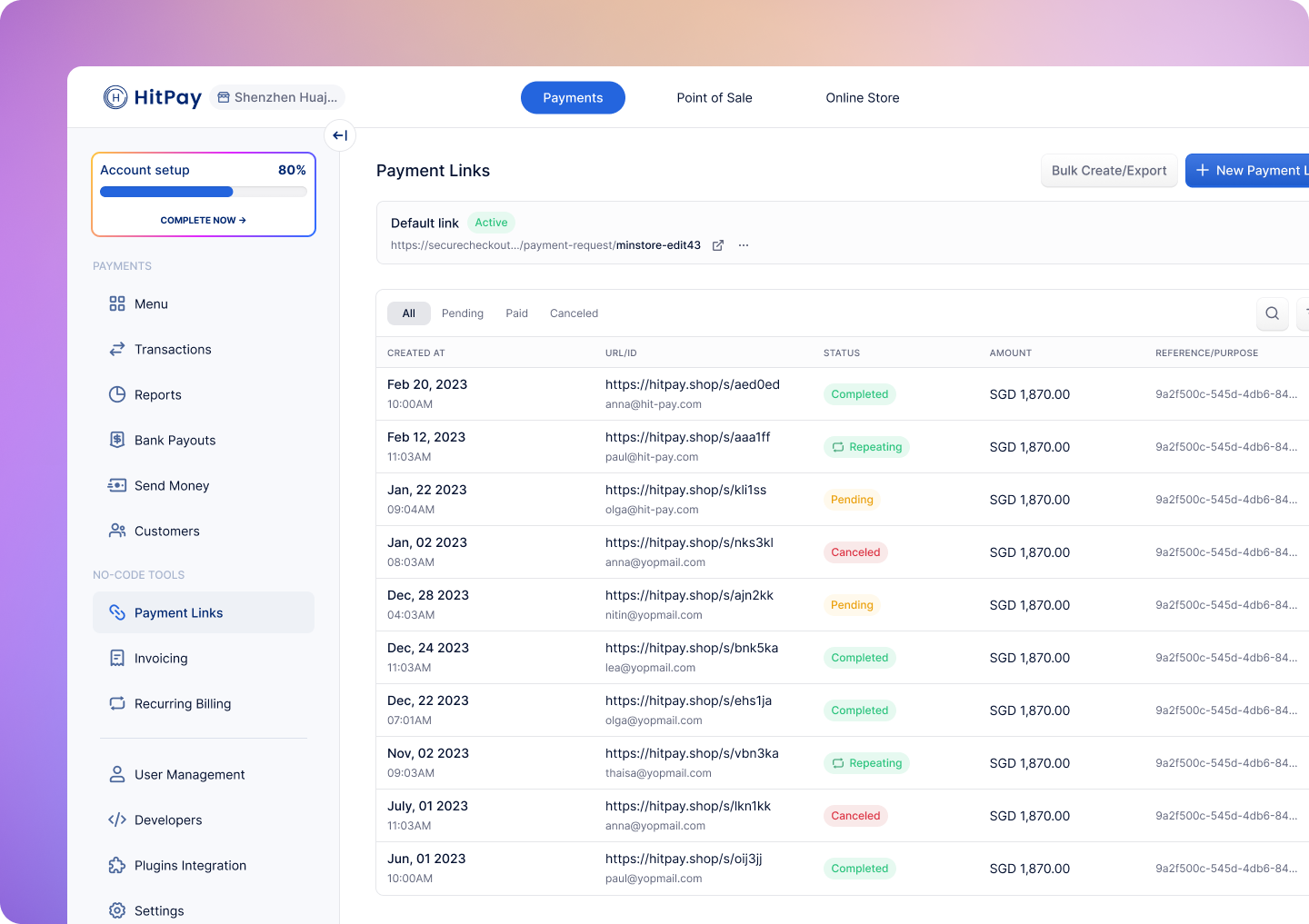
Task: Click the Customers people icon
Action: (117, 531)
